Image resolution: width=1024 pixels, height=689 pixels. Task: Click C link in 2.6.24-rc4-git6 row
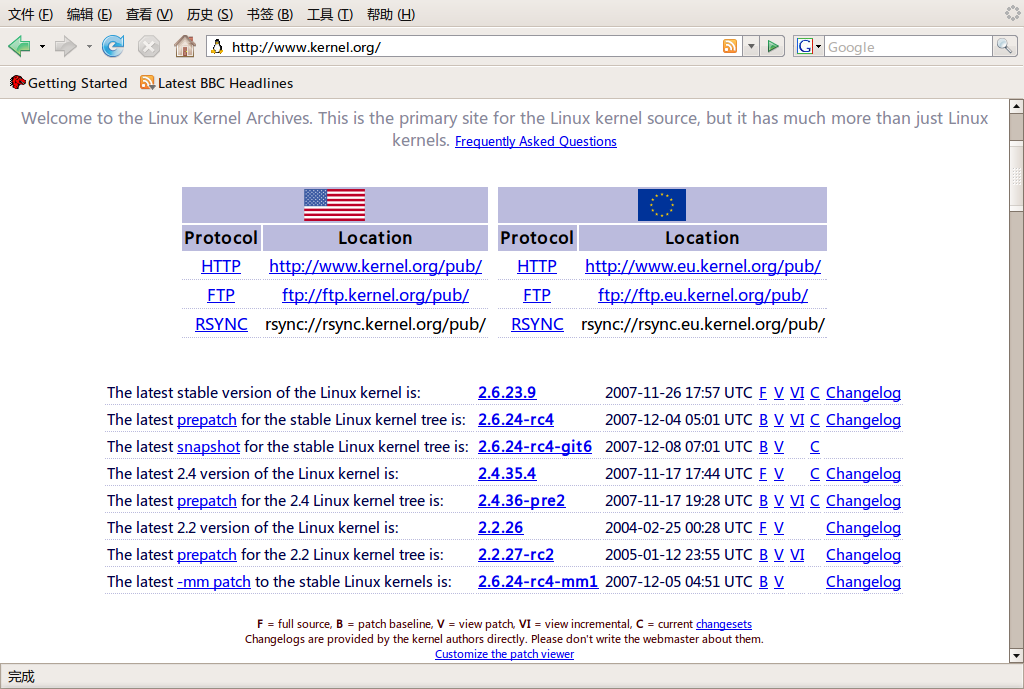pyautogui.click(x=815, y=447)
